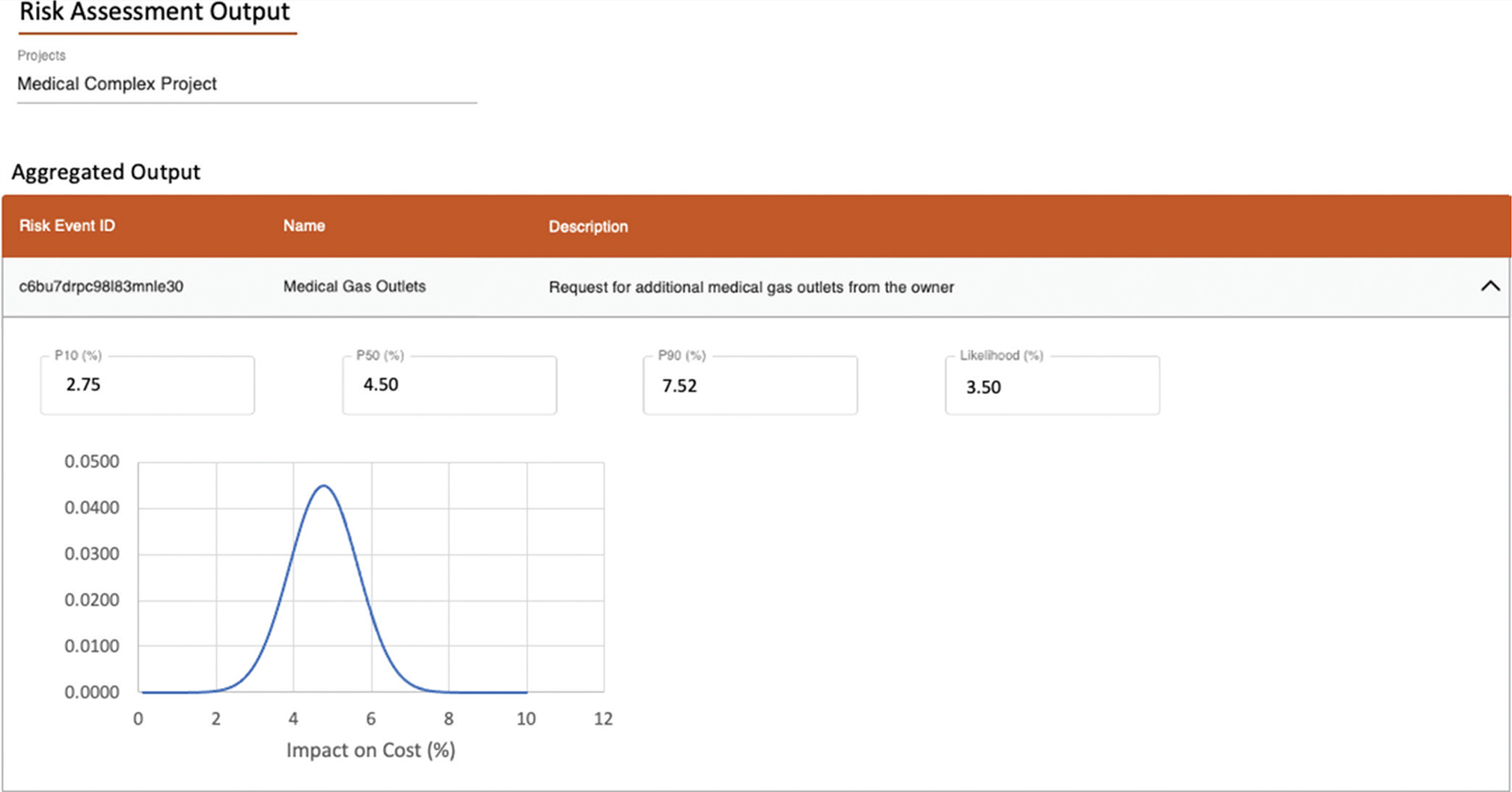Viewport: 1512px width, 792px height.
Task: Click the 0.0000 y-axis label
Action: tap(91, 693)
